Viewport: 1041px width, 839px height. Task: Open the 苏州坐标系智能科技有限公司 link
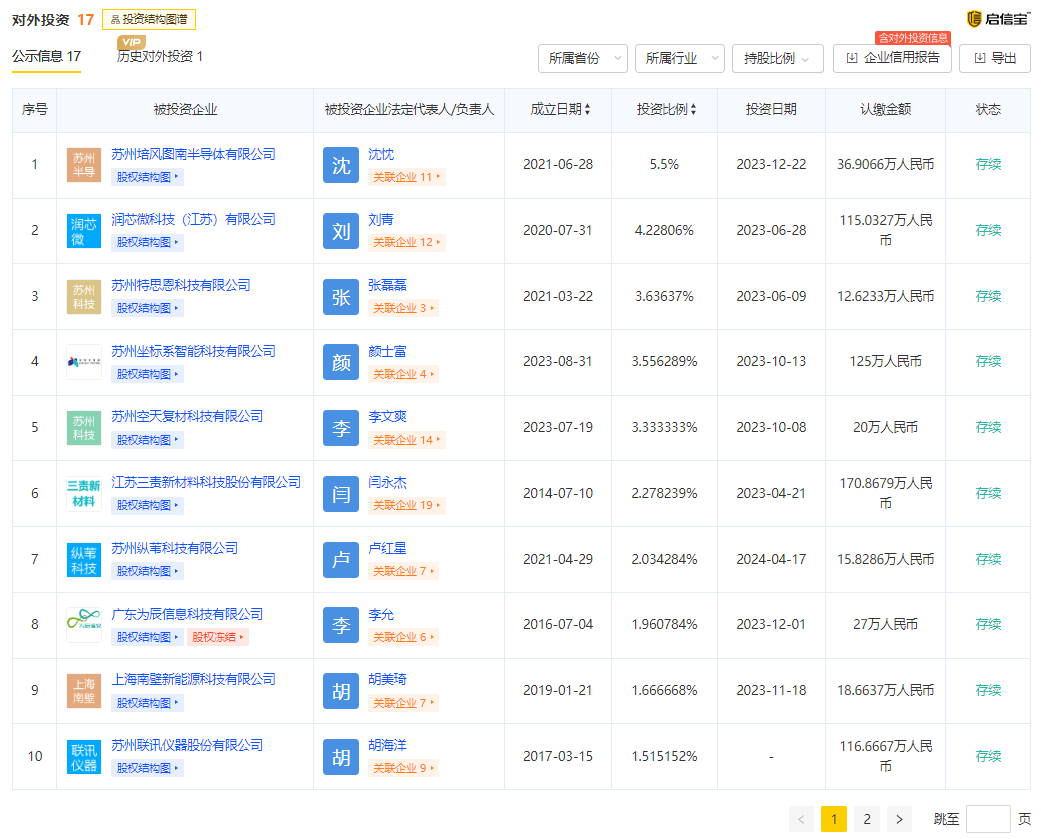click(193, 351)
